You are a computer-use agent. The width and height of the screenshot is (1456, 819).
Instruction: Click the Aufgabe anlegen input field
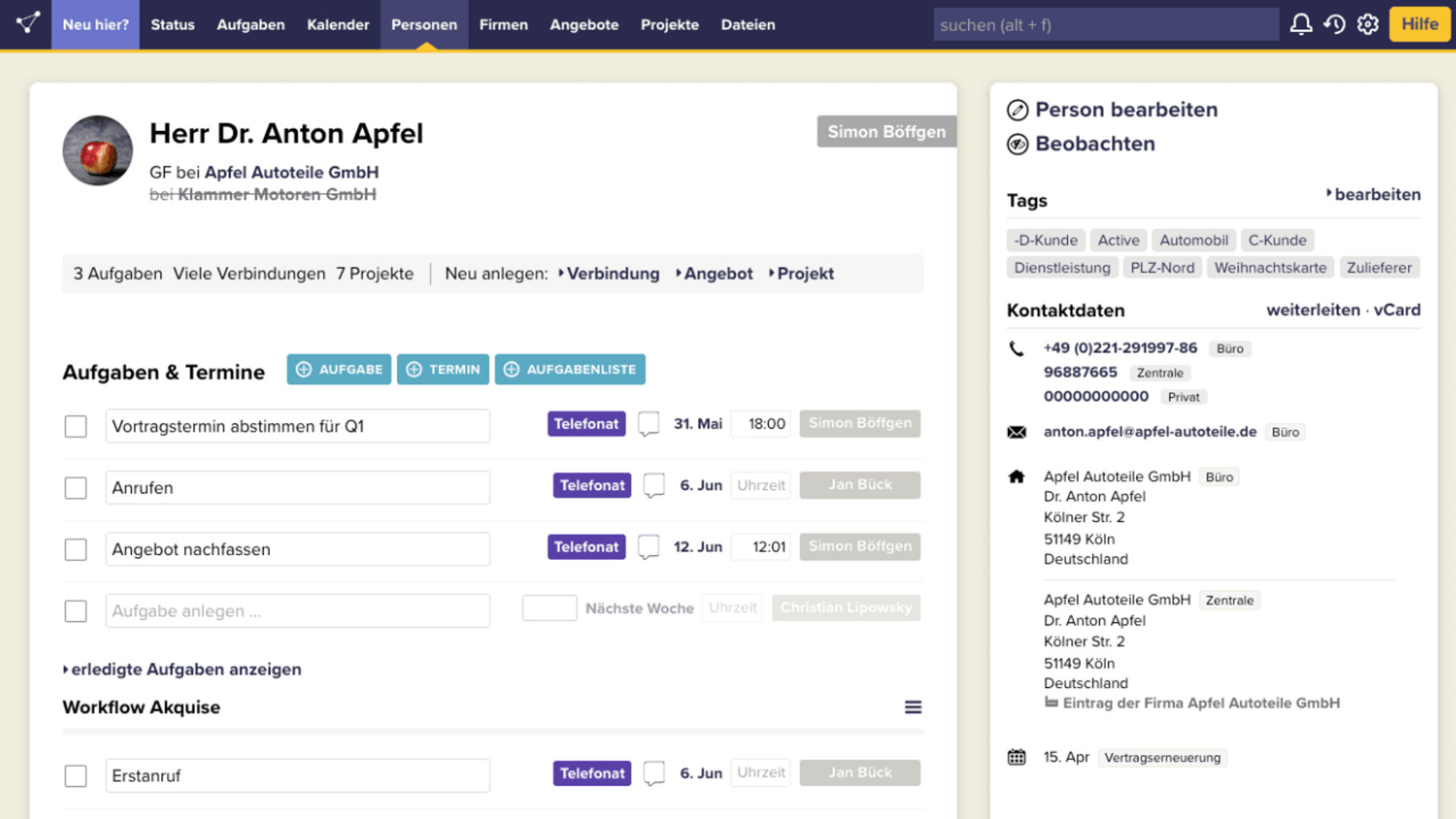point(298,611)
